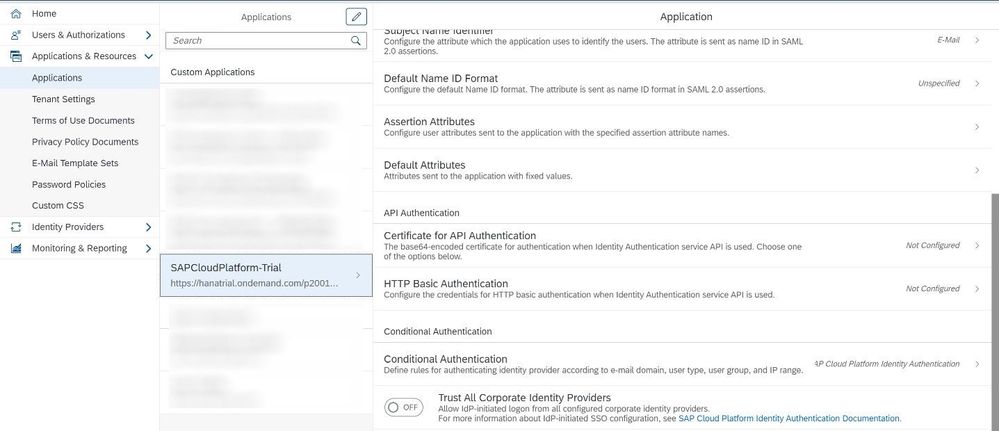The image size is (999, 431).
Task: Collapse Applications & Resources section
Action: 148,56
